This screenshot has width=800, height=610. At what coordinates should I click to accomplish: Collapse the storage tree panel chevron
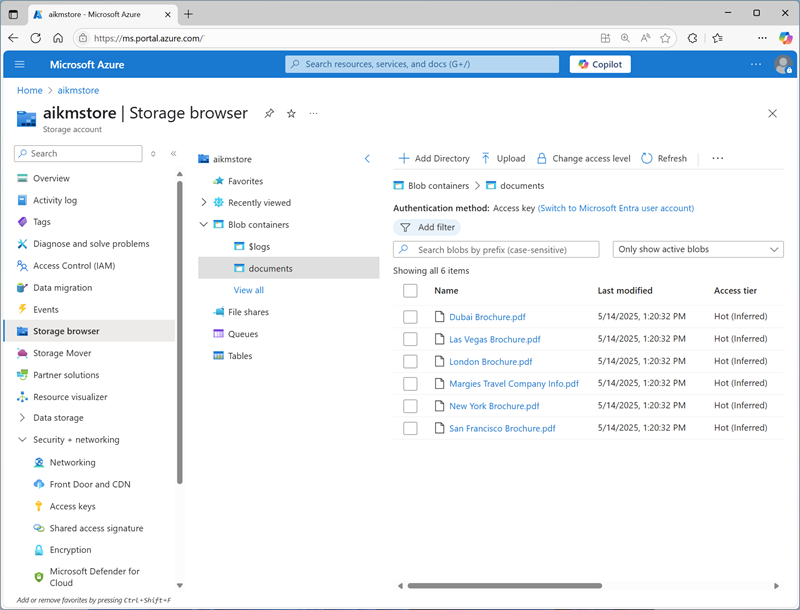(367, 159)
